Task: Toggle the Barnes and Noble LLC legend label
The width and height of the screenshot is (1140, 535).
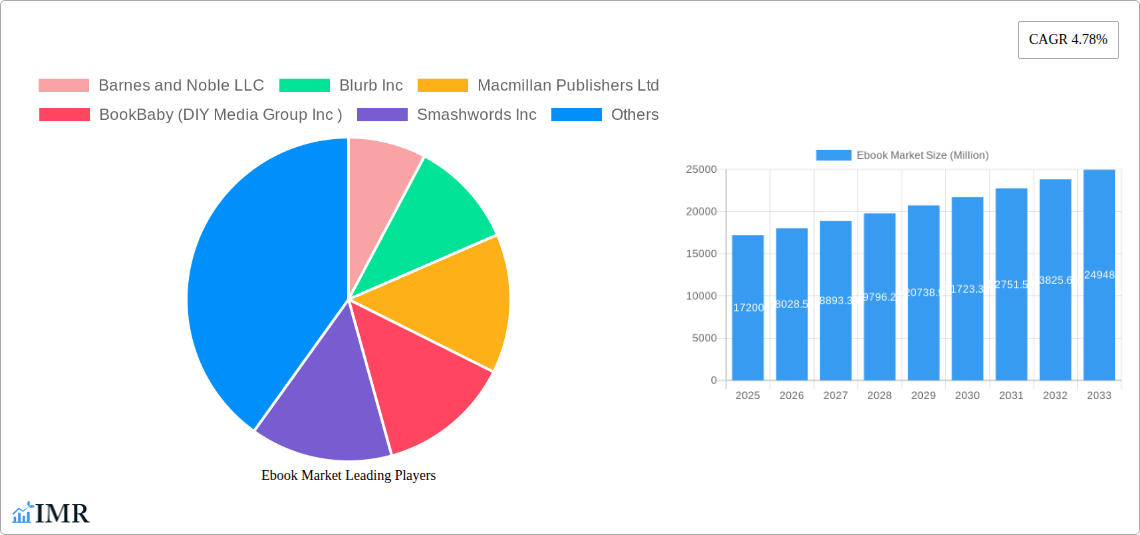Action: (x=181, y=85)
